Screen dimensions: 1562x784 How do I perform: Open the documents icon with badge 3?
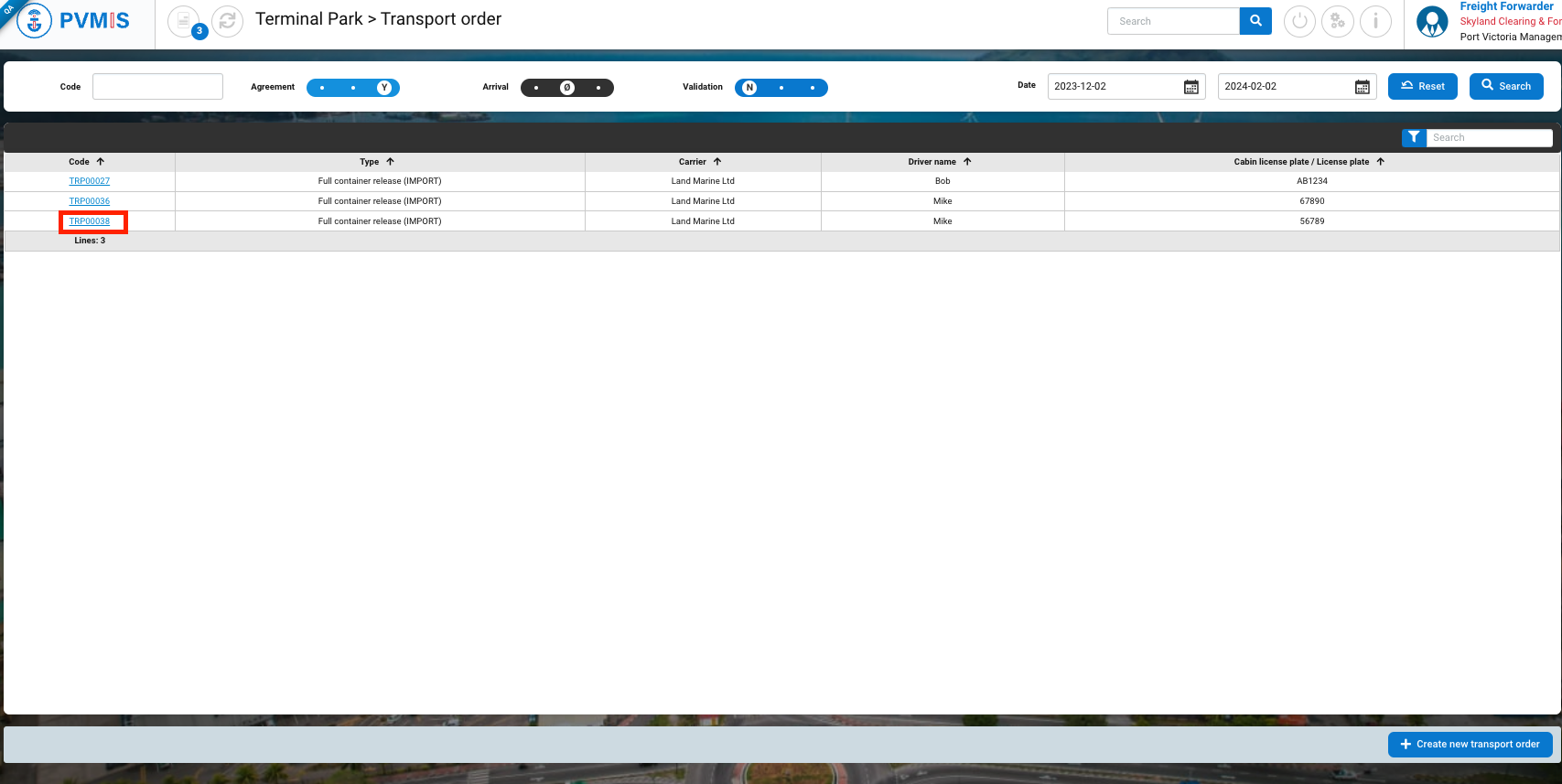184,21
